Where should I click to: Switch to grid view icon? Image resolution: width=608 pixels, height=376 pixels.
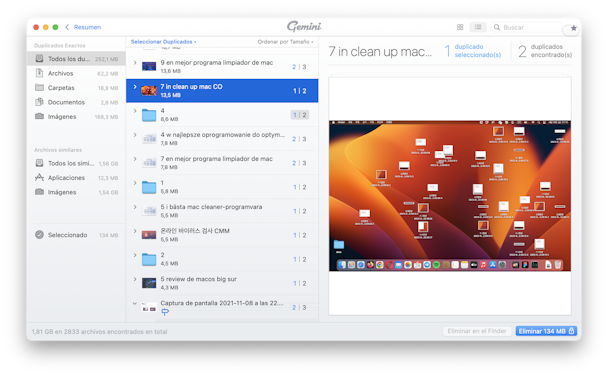(460, 27)
